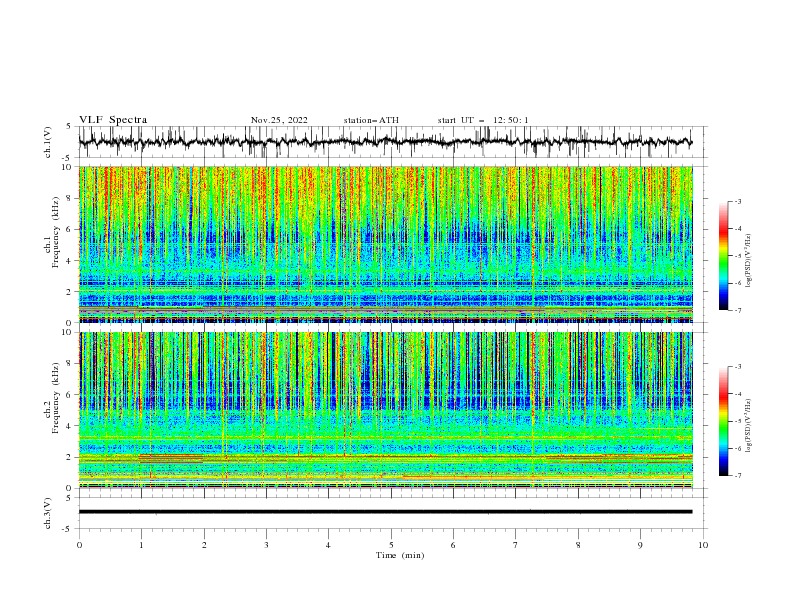792x612 pixels.
Task: Click the "station=ATH" label
Action: click(x=371, y=120)
